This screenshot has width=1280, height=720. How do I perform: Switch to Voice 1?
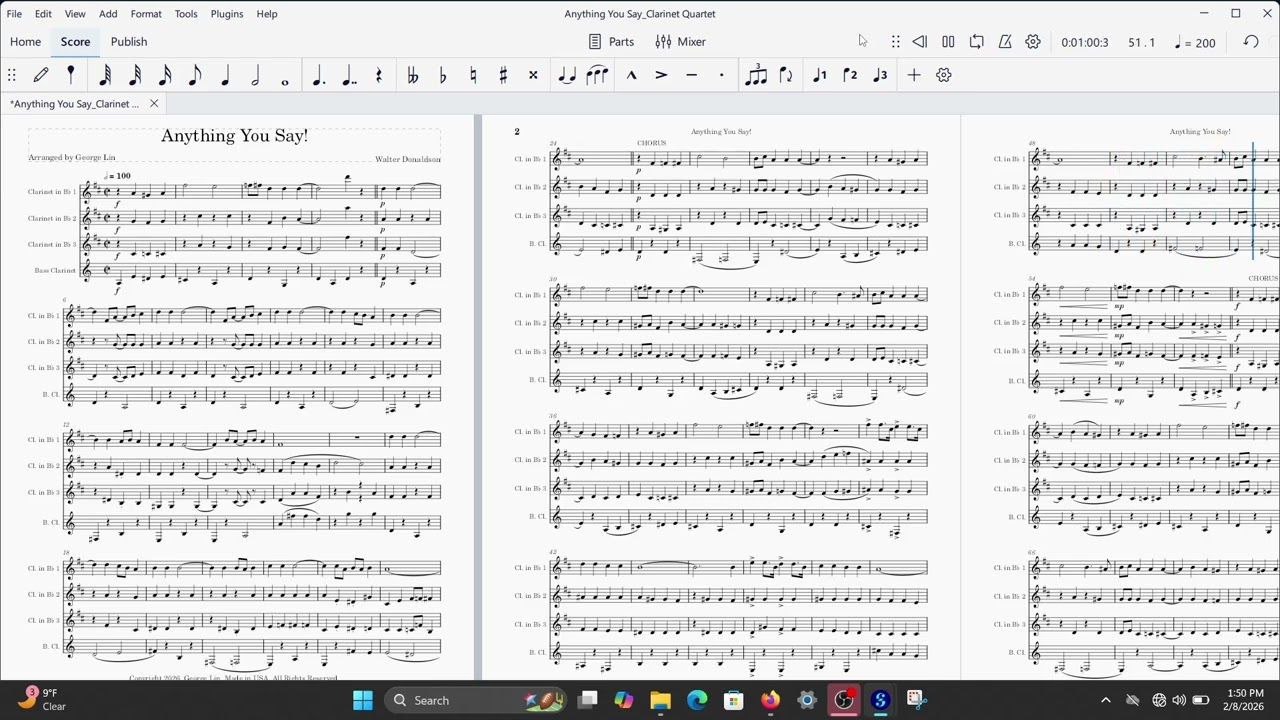pyautogui.click(x=820, y=75)
